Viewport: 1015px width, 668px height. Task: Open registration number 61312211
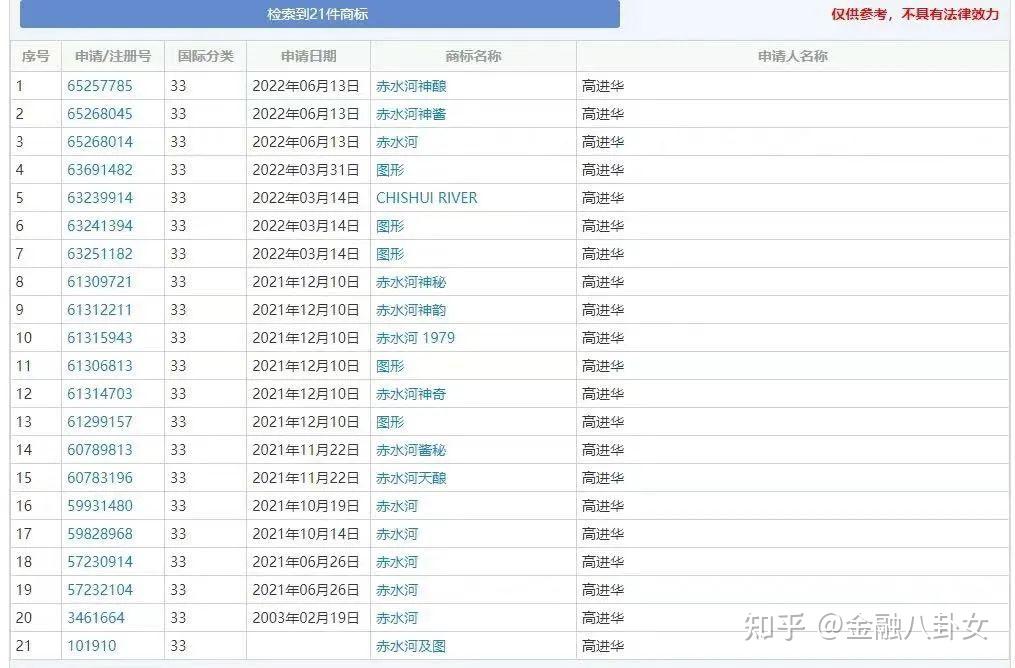pos(100,310)
